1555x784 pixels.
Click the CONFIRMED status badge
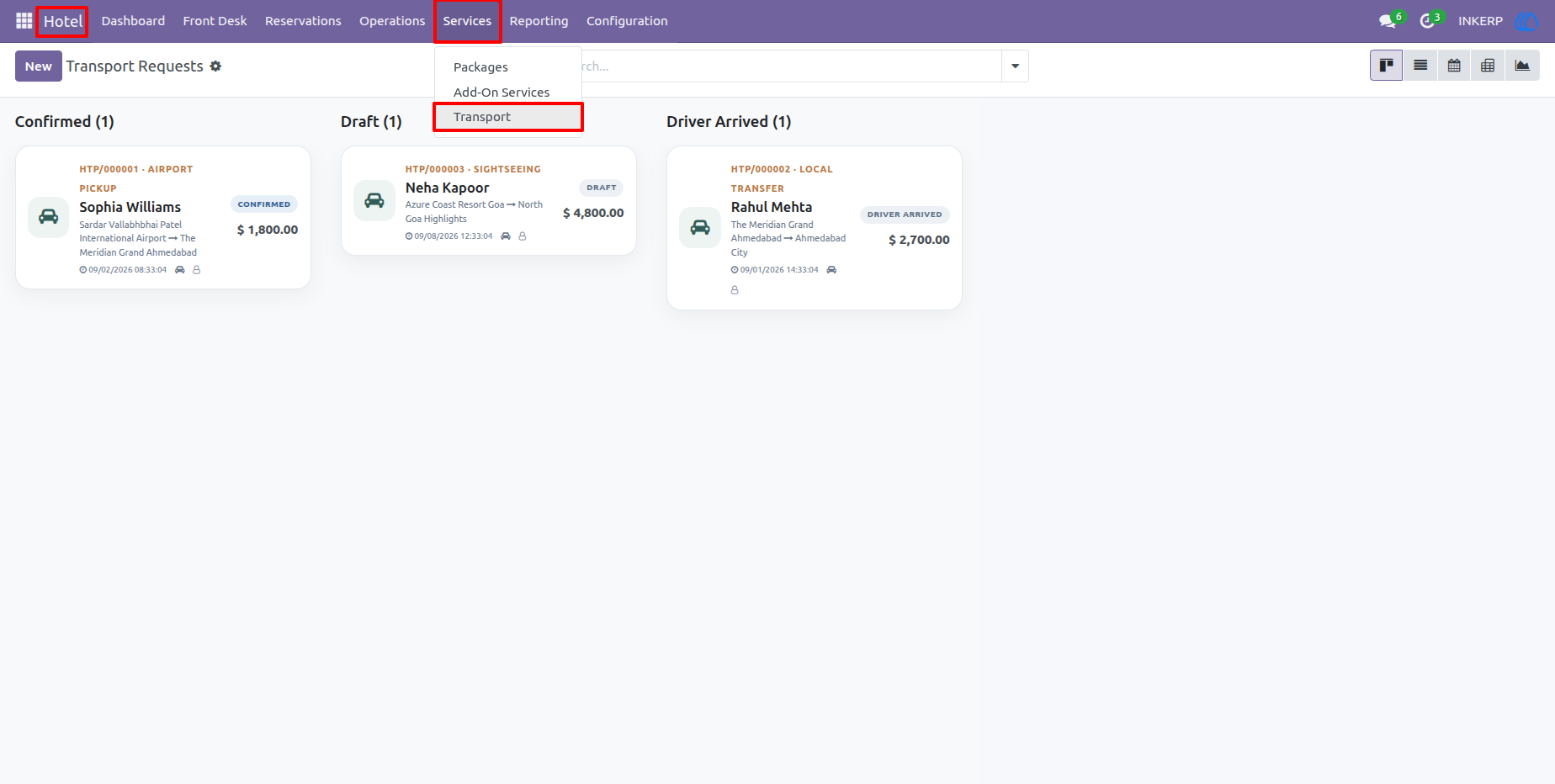264,204
